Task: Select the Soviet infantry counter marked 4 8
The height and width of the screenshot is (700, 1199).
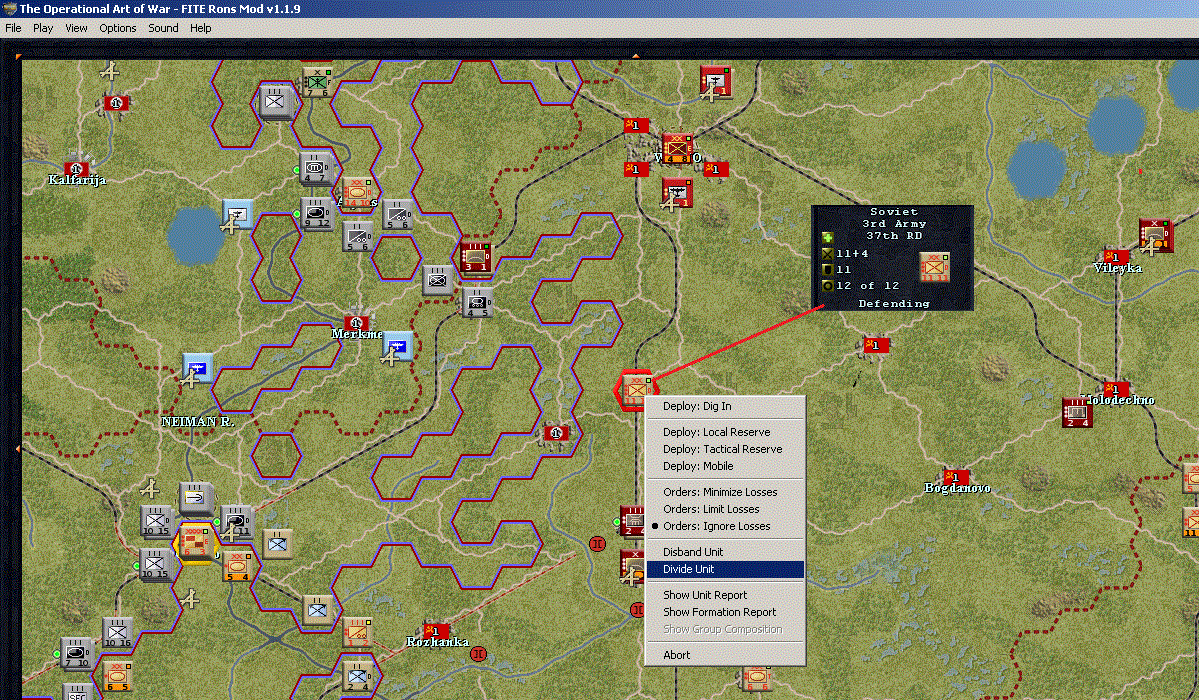Action: 677,148
